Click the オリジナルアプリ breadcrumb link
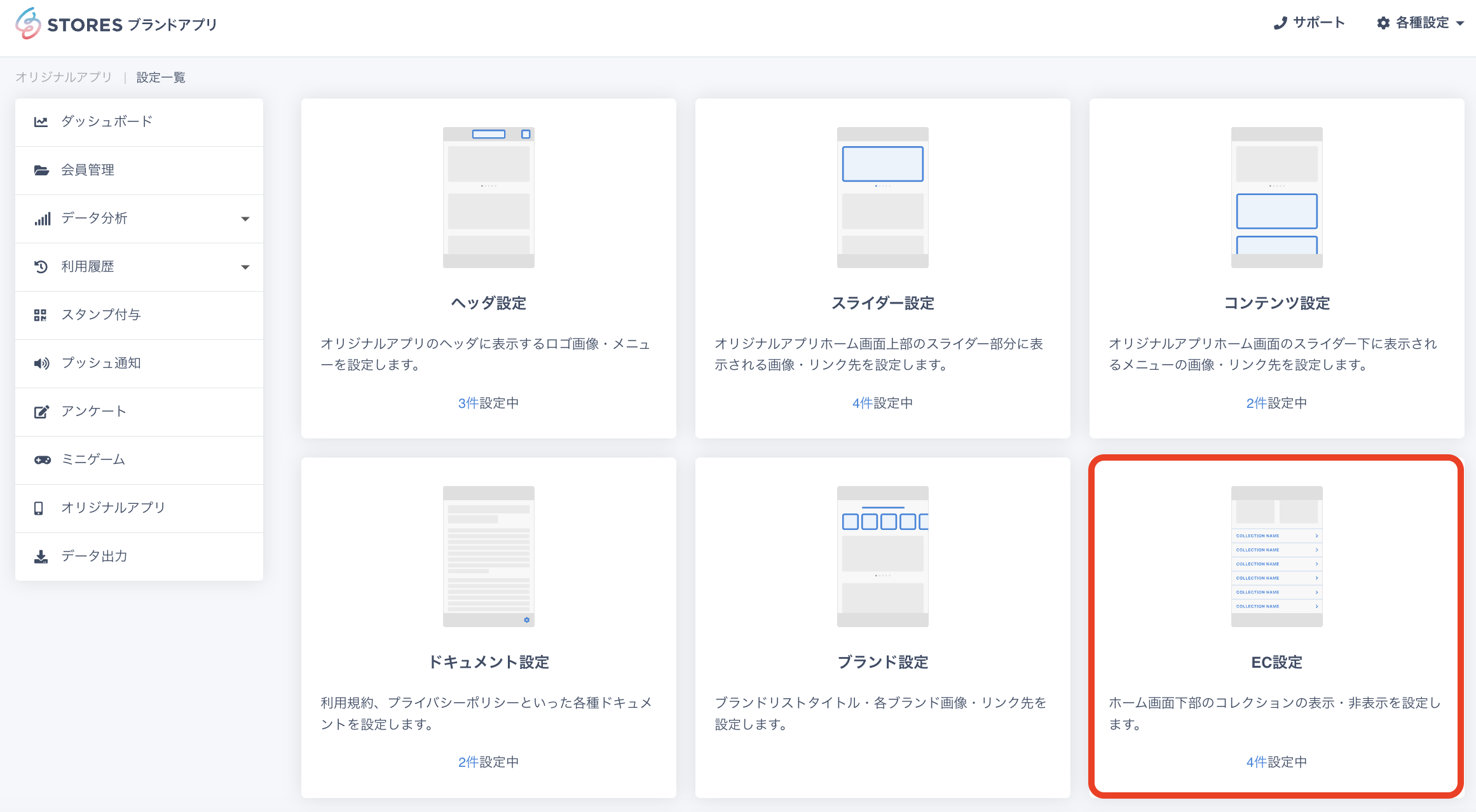Image resolution: width=1476 pixels, height=812 pixels. (x=64, y=78)
